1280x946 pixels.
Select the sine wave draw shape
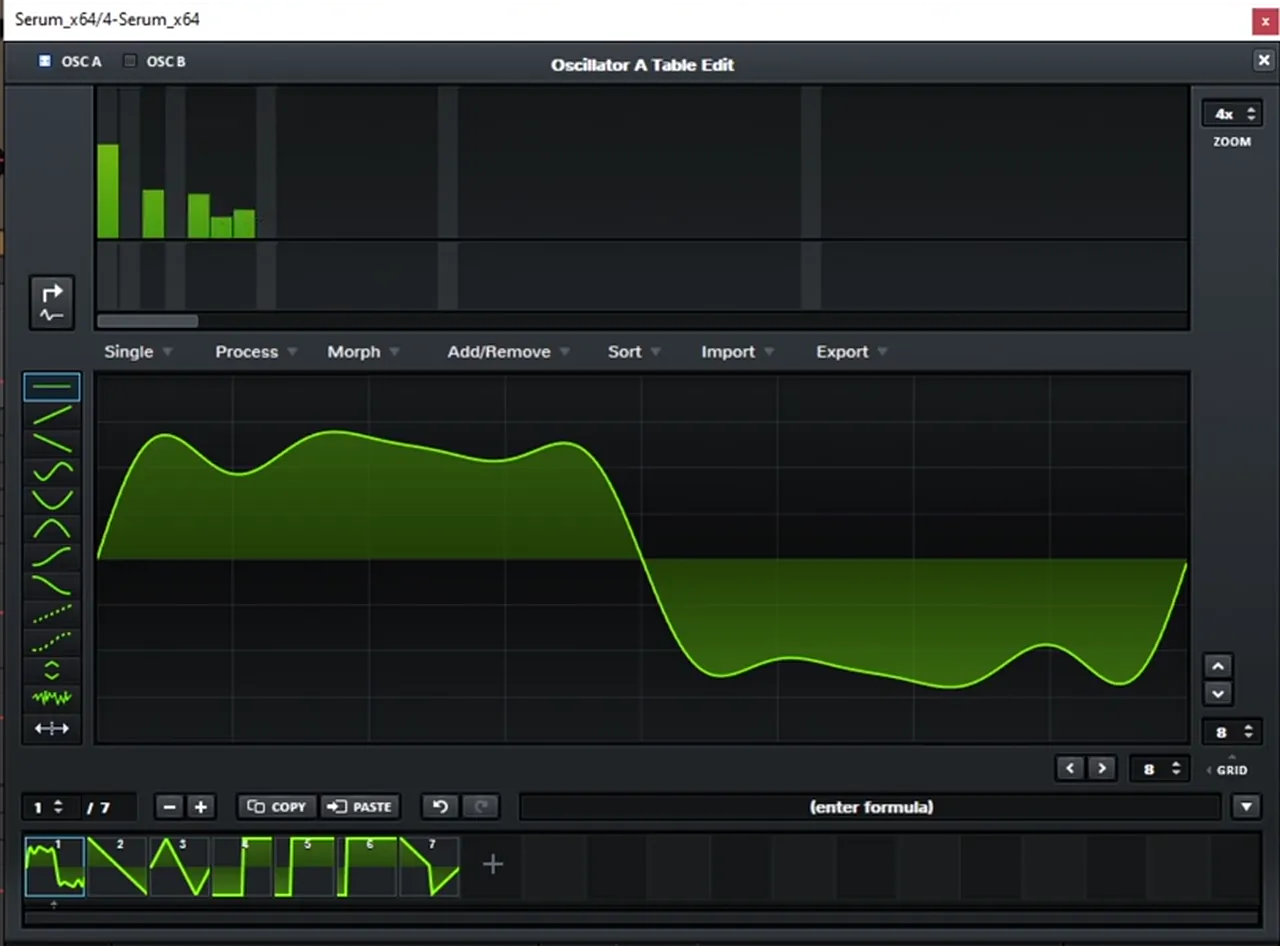click(x=52, y=471)
